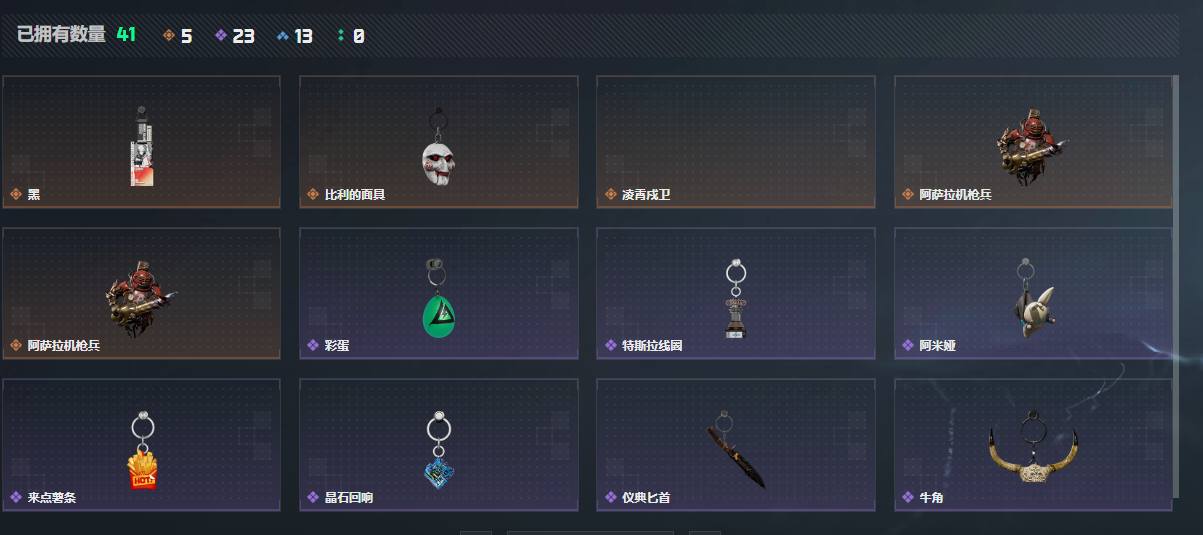The height and width of the screenshot is (535, 1203).
Task: Pick the 来点薯条 fries charm
Action: pyautogui.click(x=141, y=445)
